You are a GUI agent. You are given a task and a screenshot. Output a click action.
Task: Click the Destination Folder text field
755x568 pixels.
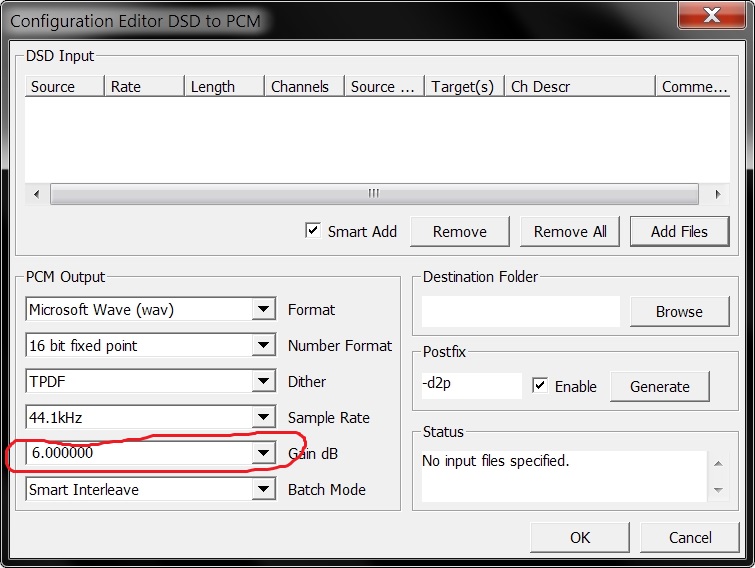pyautogui.click(x=521, y=311)
